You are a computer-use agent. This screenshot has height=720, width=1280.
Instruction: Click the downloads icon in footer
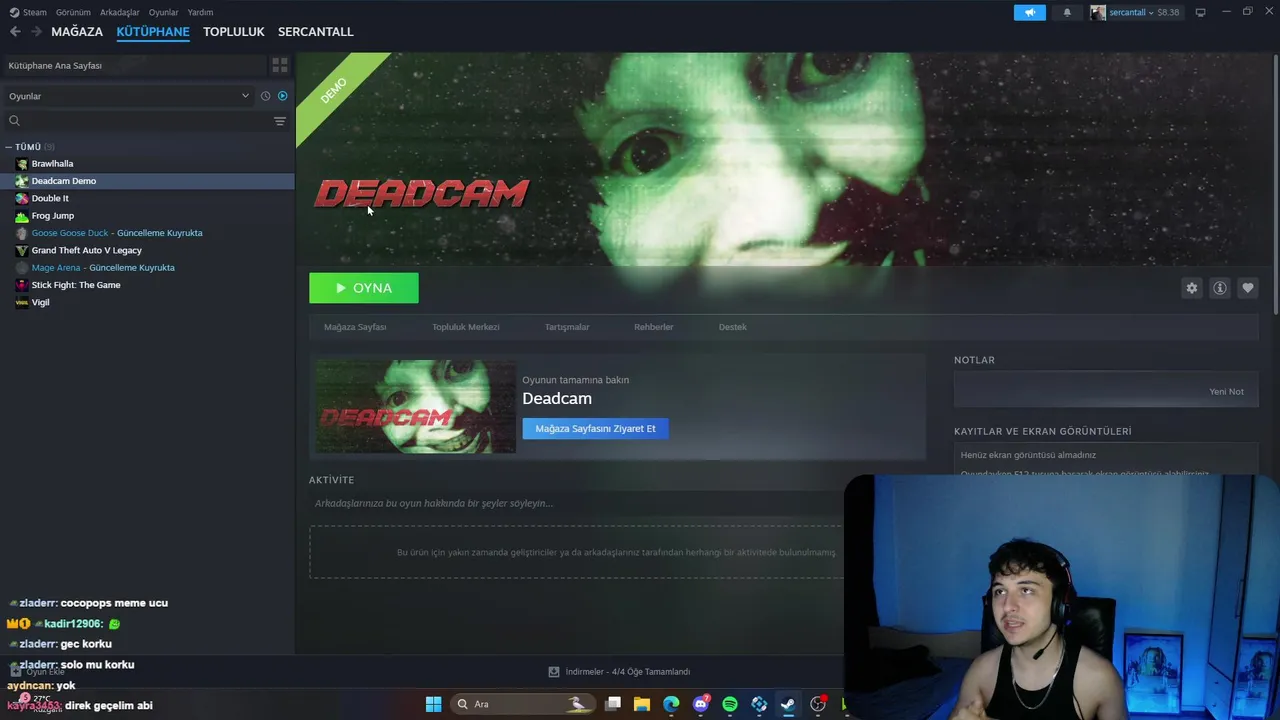click(554, 672)
